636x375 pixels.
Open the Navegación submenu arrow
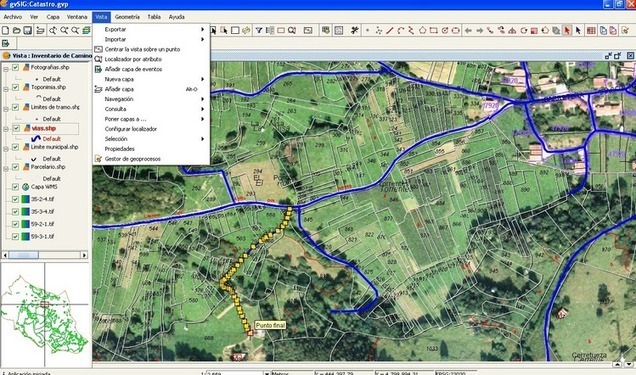click(x=202, y=99)
